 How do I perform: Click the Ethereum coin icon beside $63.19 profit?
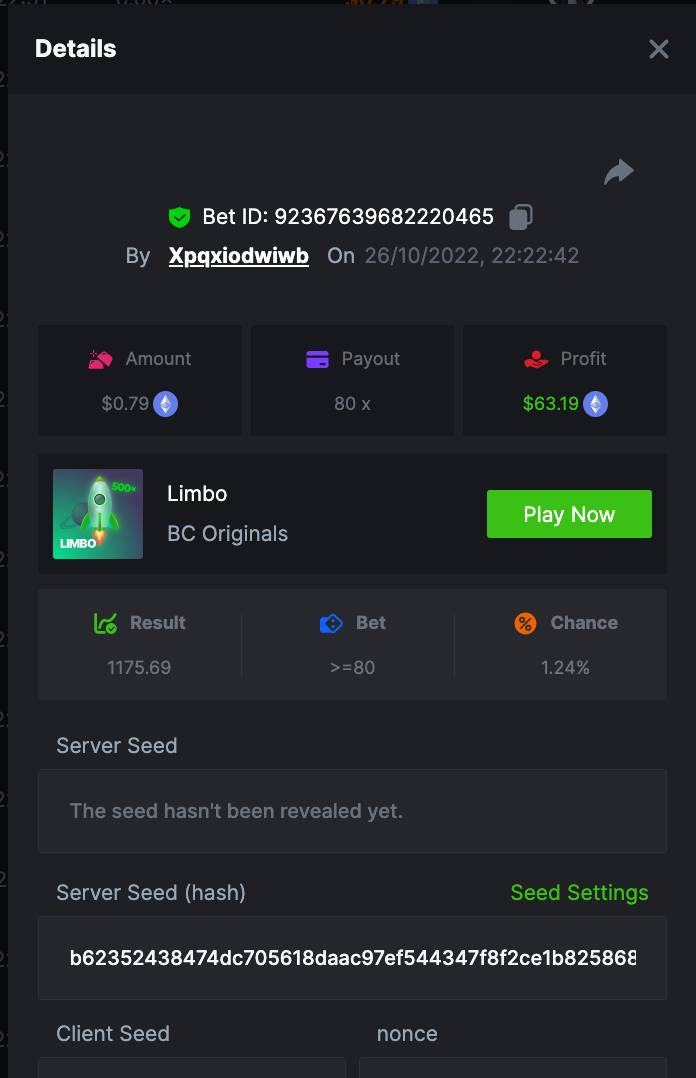pyautogui.click(x=596, y=404)
